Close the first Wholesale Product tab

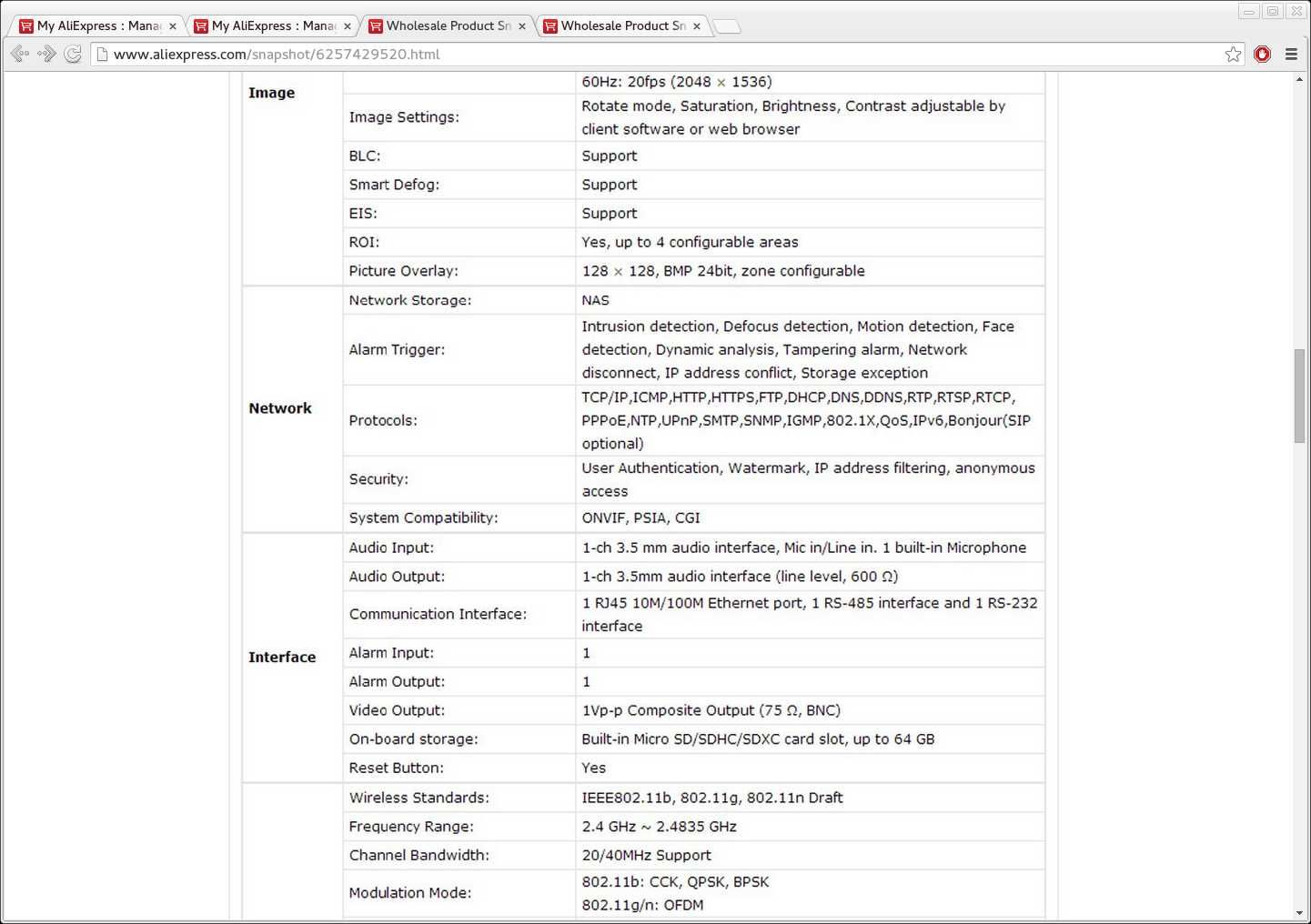coord(522,26)
